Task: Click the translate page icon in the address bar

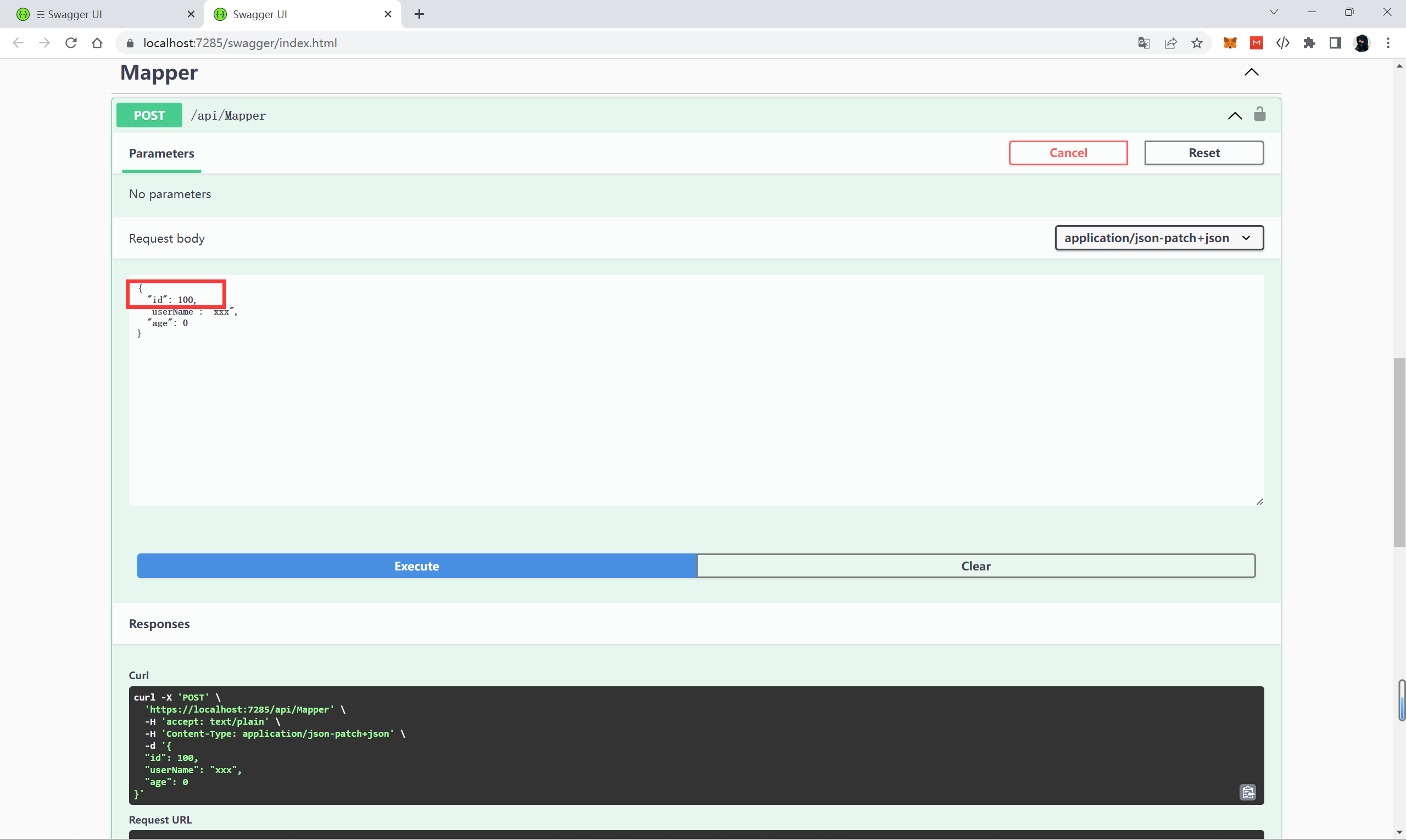Action: point(1143,43)
